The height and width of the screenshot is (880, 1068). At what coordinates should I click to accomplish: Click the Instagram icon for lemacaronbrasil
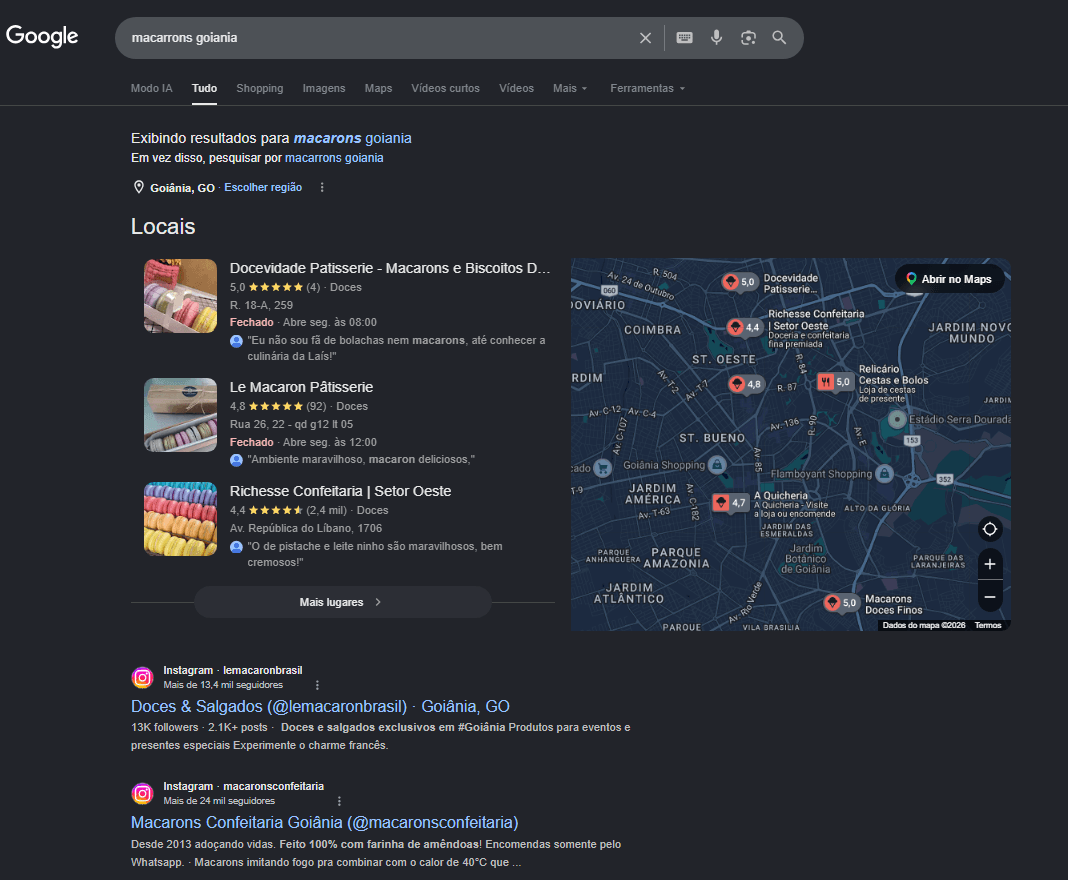pyautogui.click(x=142, y=678)
